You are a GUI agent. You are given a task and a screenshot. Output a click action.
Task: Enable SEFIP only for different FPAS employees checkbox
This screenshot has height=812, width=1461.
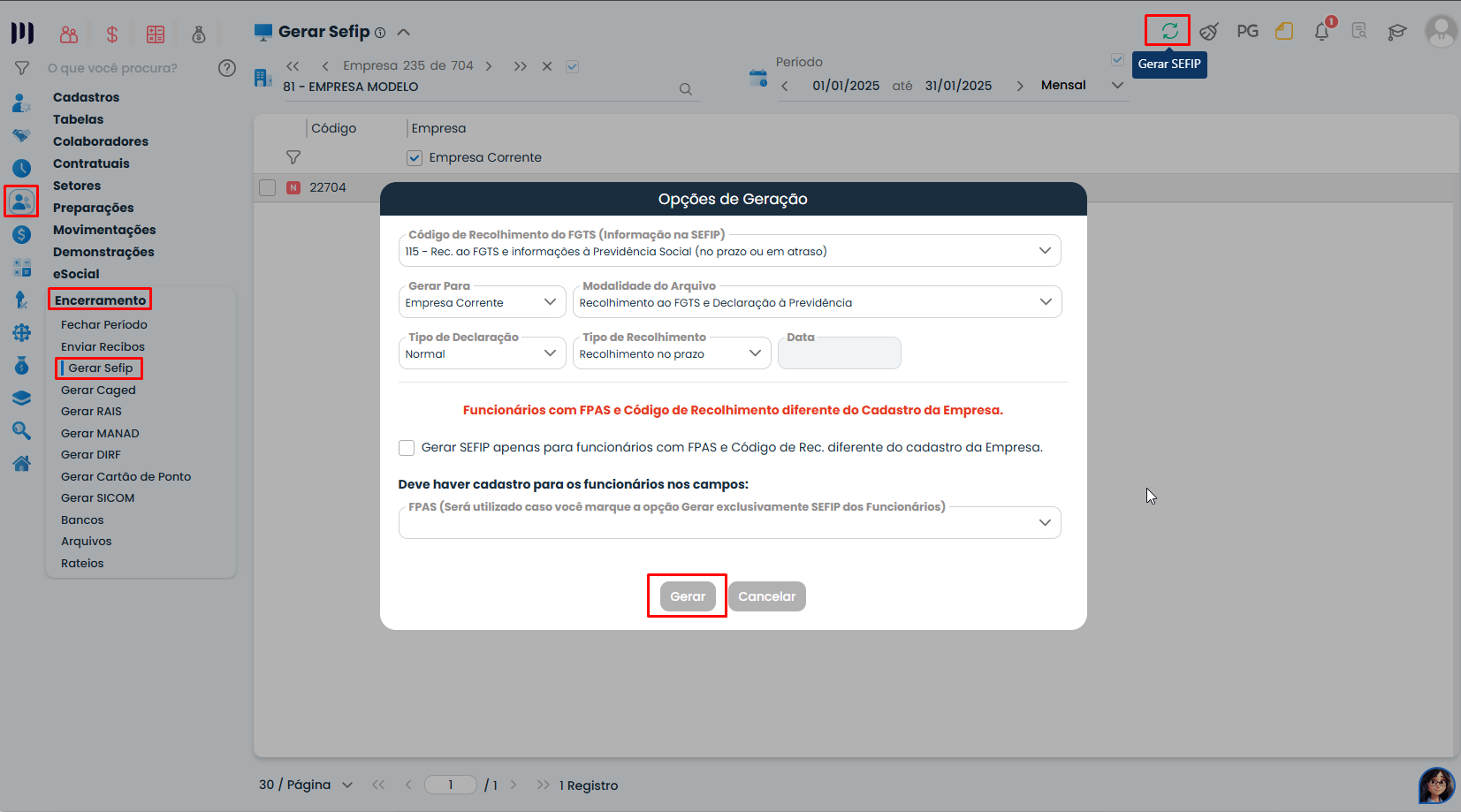pos(407,448)
